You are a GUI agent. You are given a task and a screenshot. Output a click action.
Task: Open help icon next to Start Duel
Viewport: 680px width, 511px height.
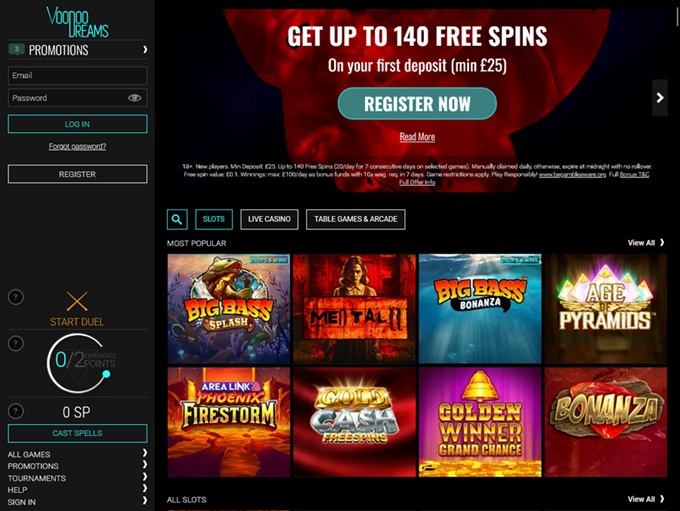[16, 297]
